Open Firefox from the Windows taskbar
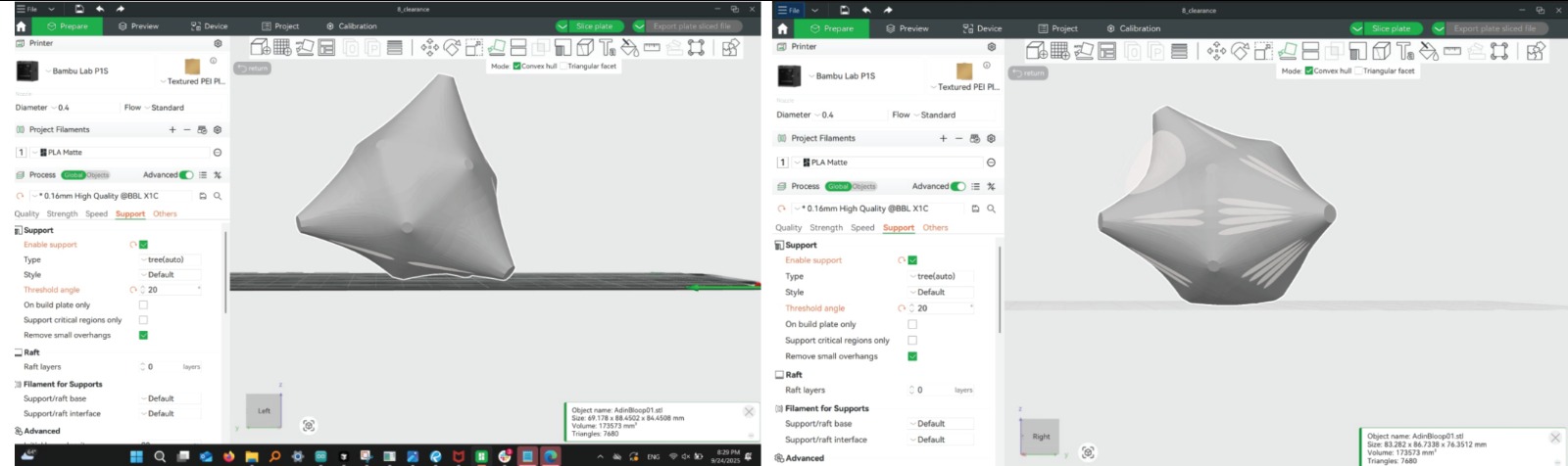Viewport: 1568px width, 466px height. point(228,456)
